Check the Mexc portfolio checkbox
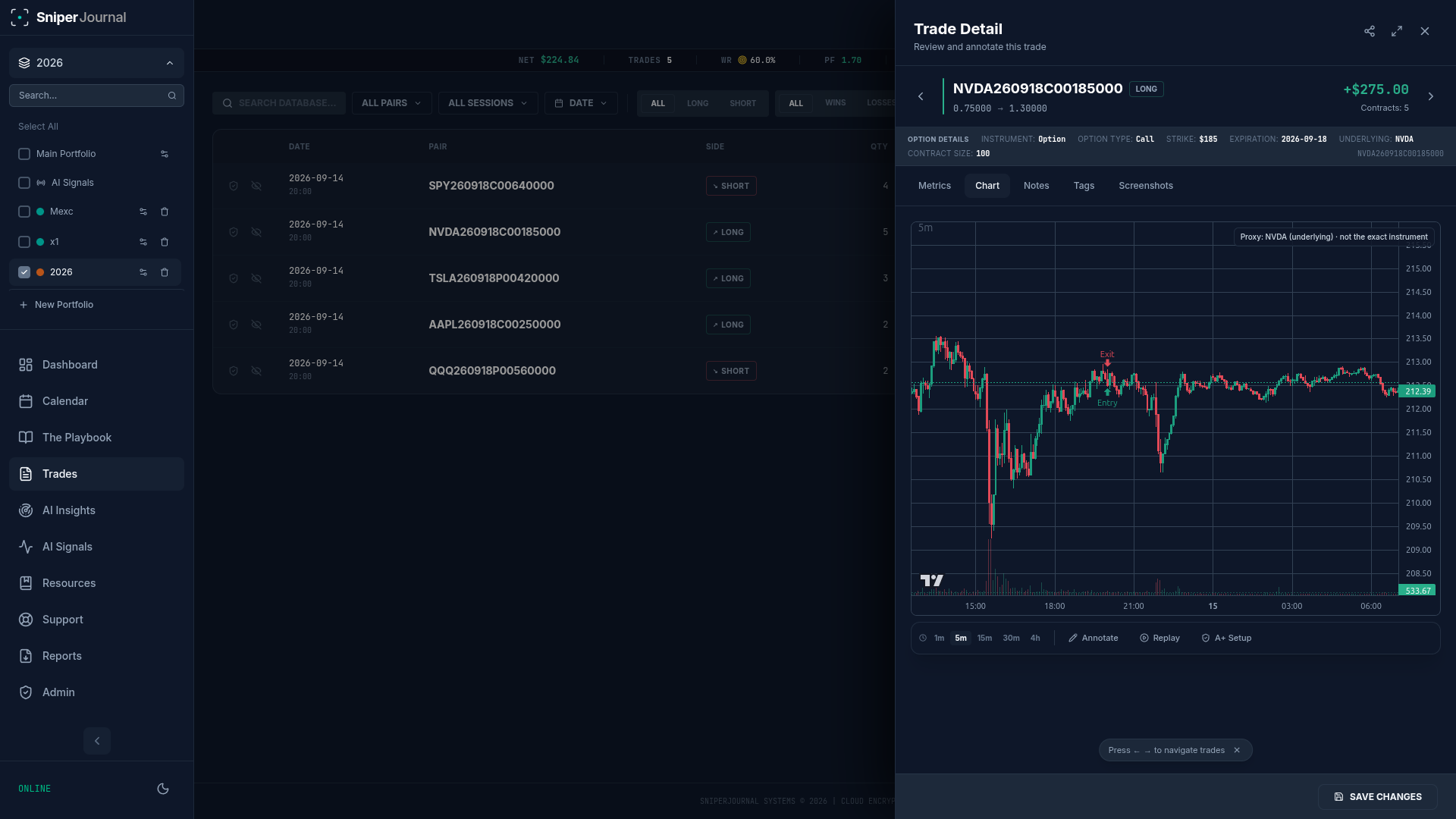 tap(24, 212)
